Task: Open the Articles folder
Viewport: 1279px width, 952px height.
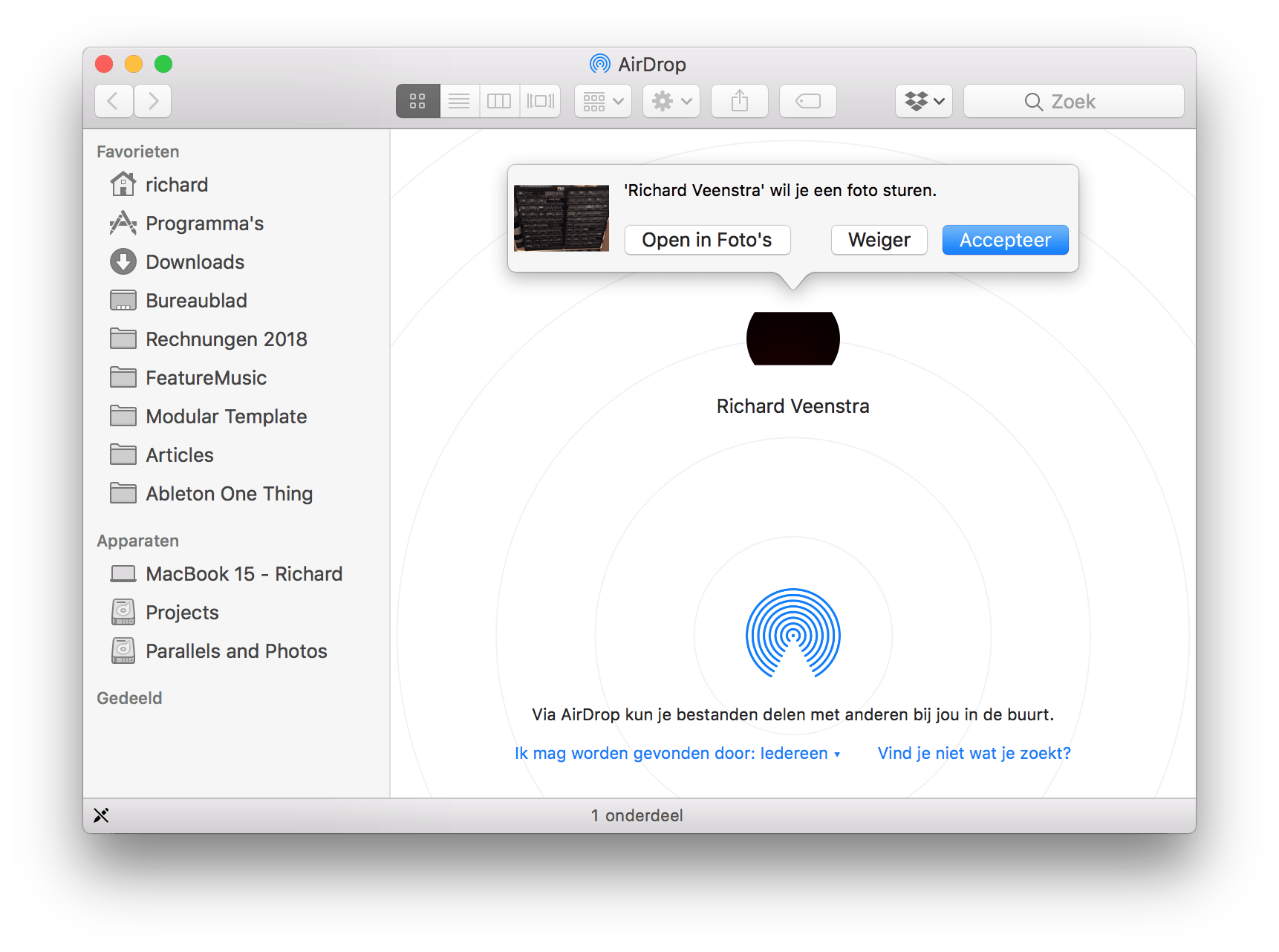Action: pos(236,455)
